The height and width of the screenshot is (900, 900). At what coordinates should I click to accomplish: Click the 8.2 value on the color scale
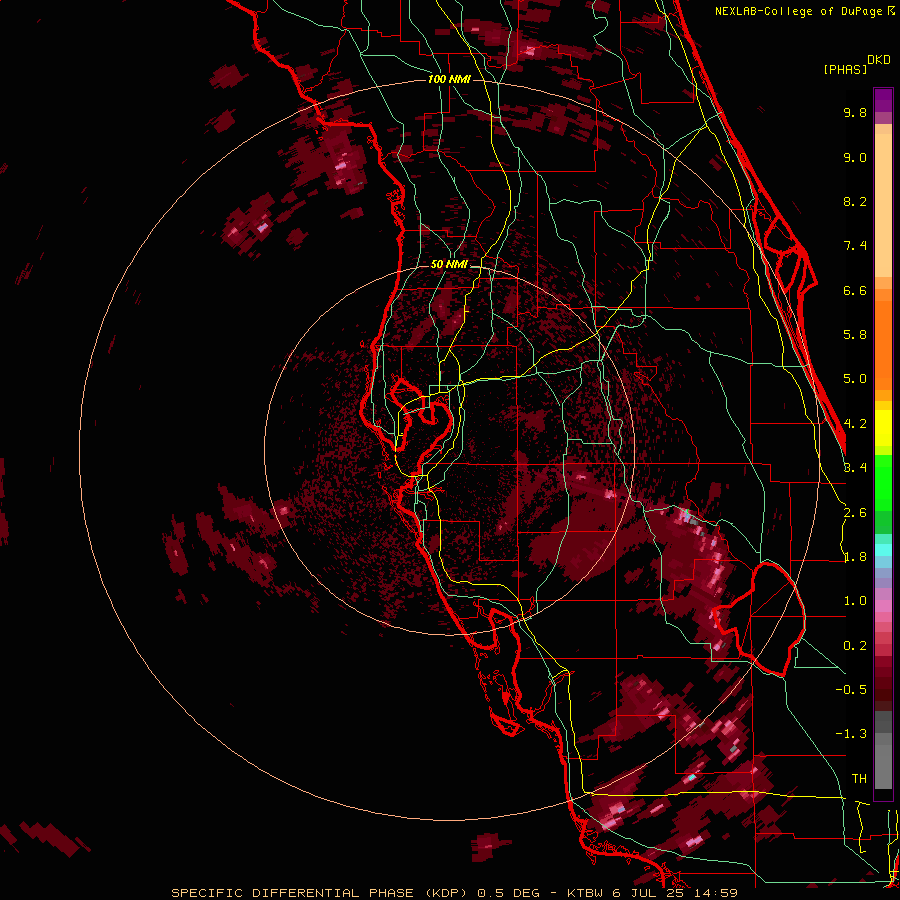(855, 201)
